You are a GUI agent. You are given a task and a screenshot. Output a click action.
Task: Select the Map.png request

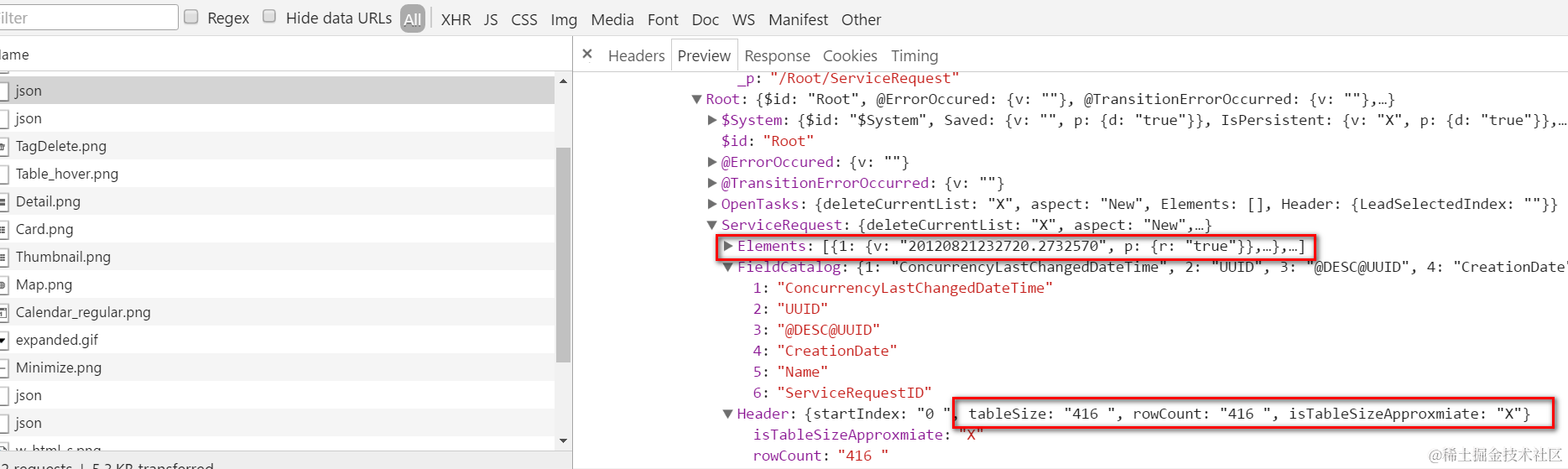(277, 284)
